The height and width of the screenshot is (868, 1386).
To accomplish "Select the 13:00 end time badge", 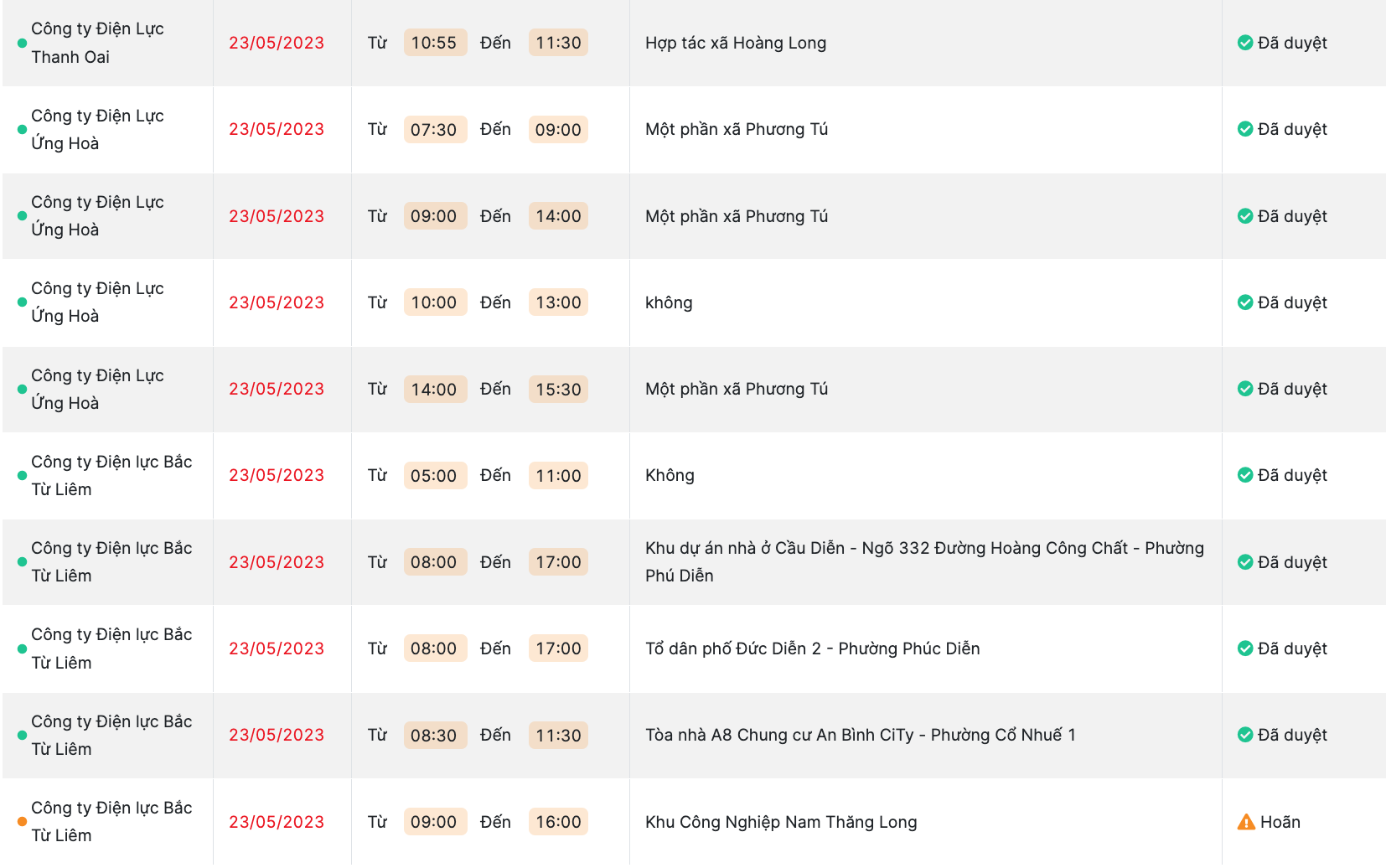I will (x=558, y=302).
